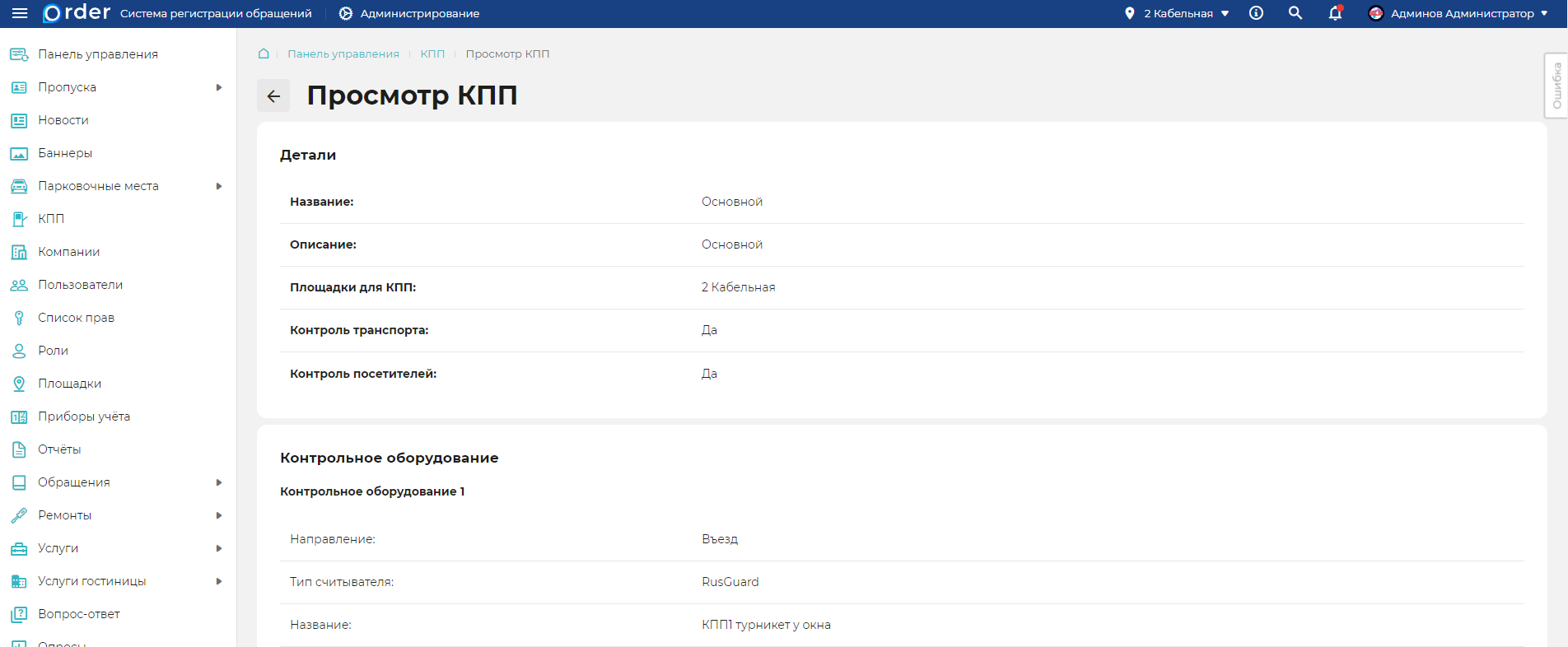Click the КПП breadcrumb link
This screenshot has height=647, width=1568.
point(432,54)
